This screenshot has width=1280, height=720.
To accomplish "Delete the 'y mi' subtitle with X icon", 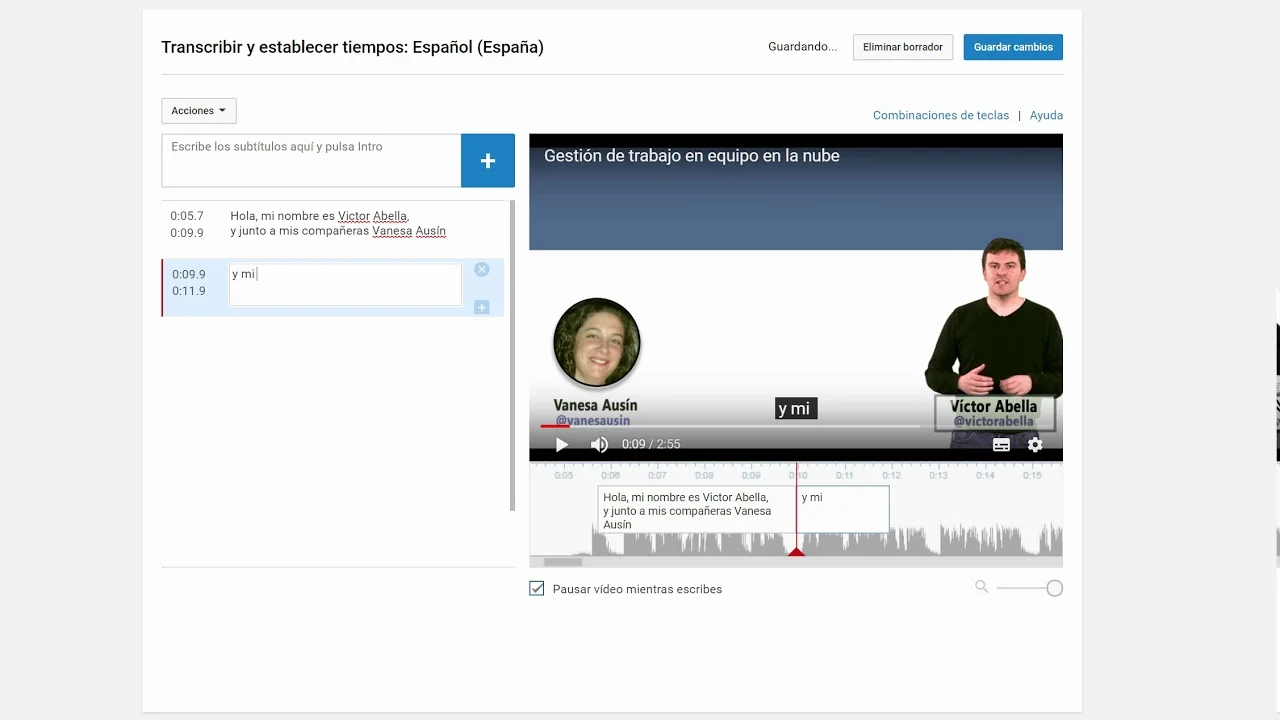I will 482,270.
